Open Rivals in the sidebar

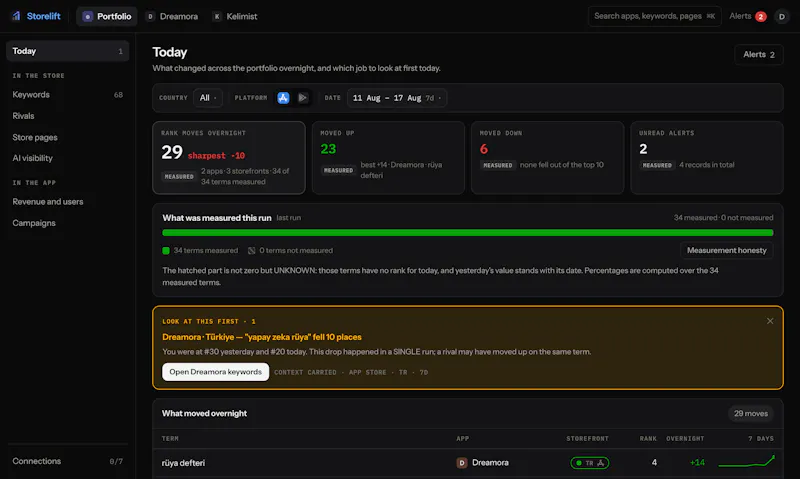tap(67, 116)
